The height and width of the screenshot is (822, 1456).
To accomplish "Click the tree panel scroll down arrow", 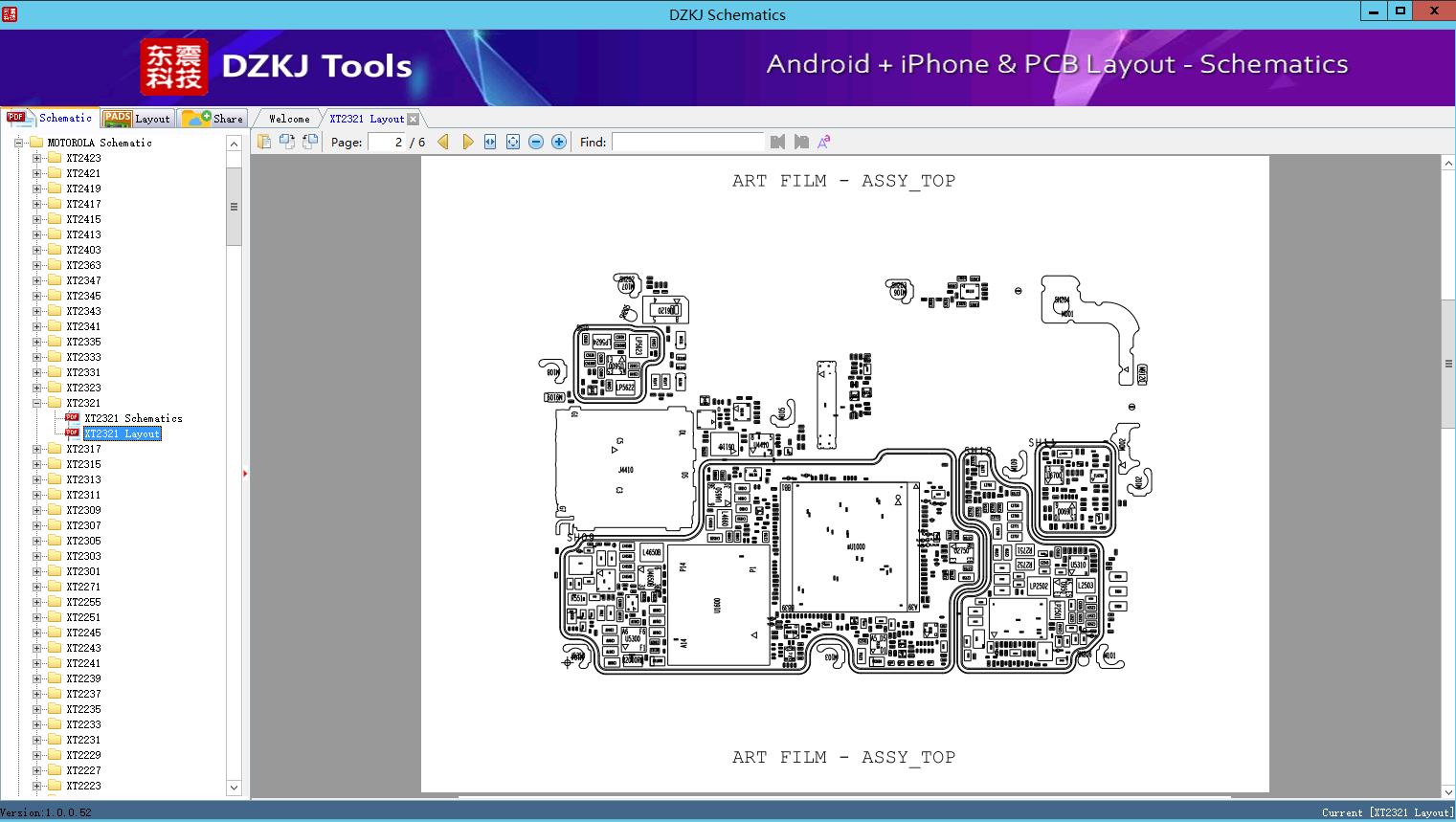I will (x=234, y=788).
